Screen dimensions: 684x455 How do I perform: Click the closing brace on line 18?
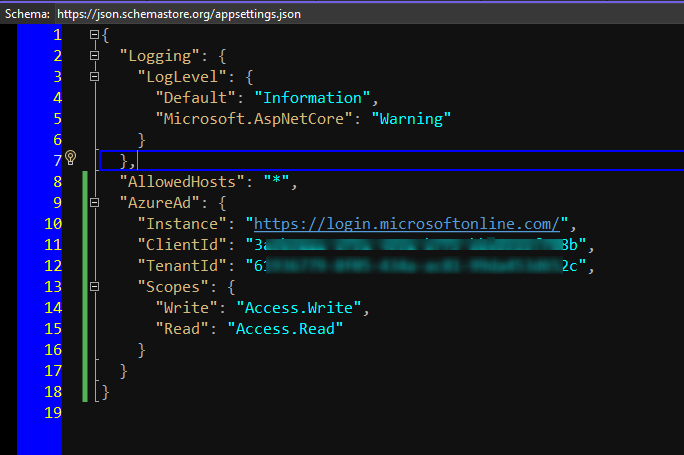click(104, 390)
